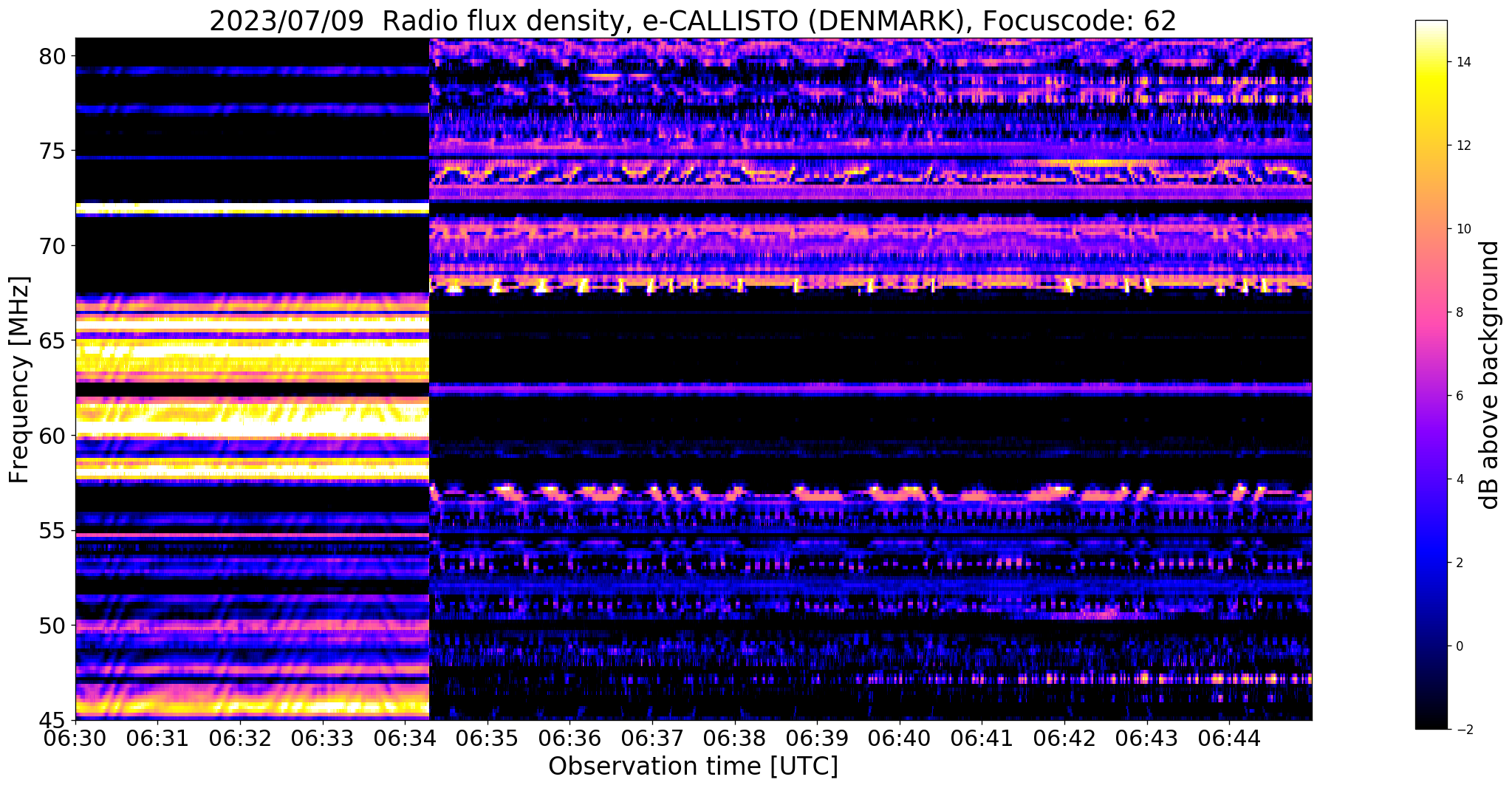Click the colorbar tick label 10
Screen dimensions: 1512x788
pos(1462,229)
